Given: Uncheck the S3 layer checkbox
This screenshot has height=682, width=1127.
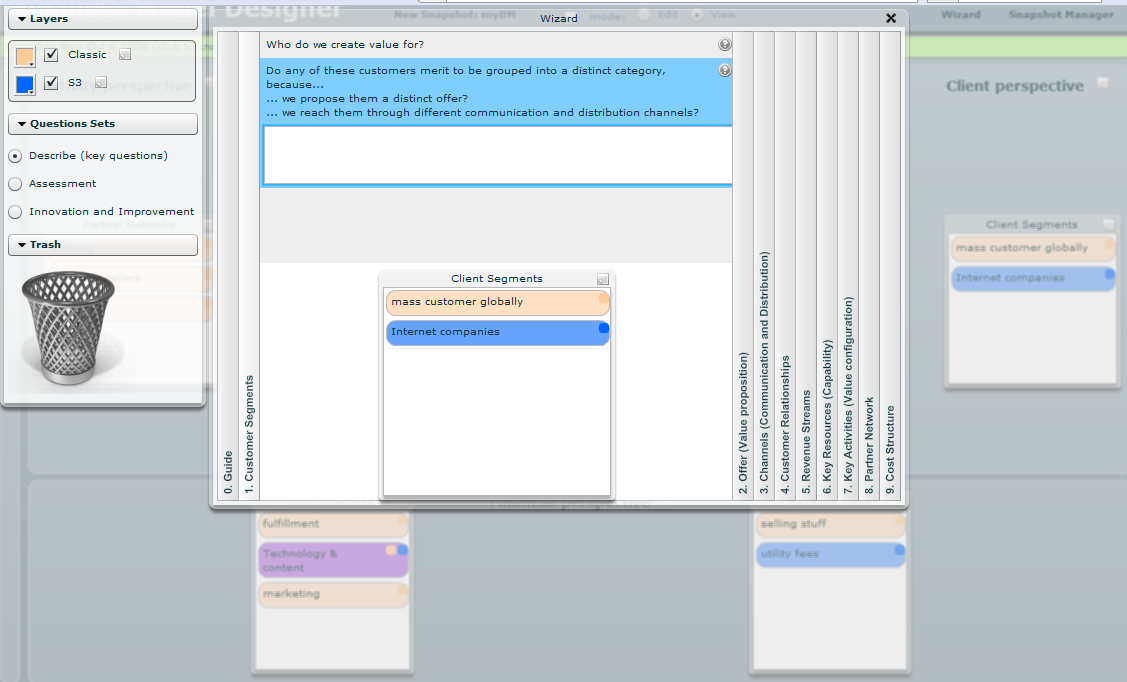Looking at the screenshot, I should [x=52, y=83].
